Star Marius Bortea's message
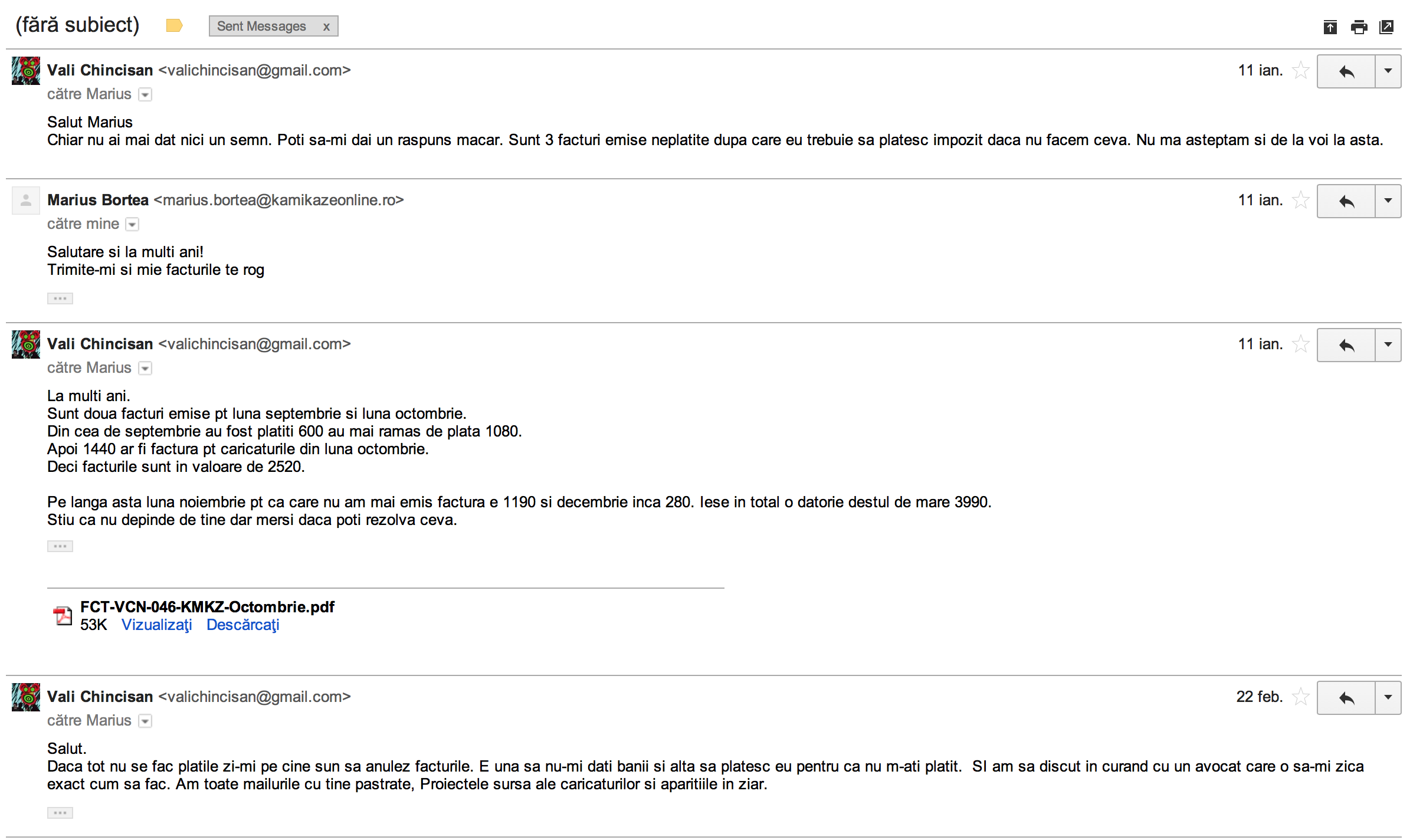 pyautogui.click(x=1300, y=201)
